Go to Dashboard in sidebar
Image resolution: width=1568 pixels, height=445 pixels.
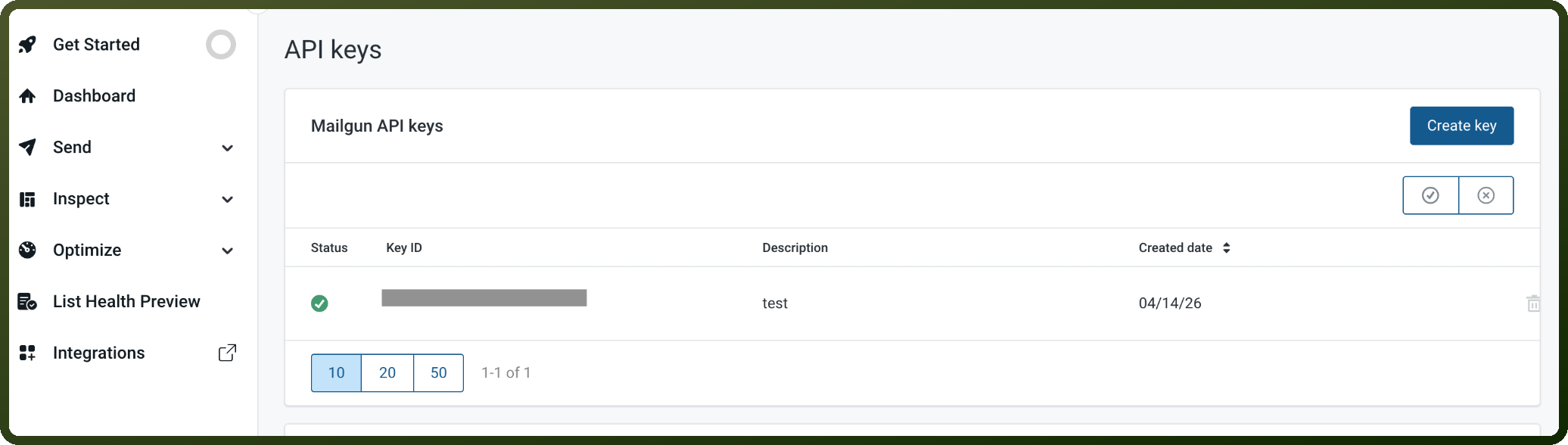tap(94, 96)
